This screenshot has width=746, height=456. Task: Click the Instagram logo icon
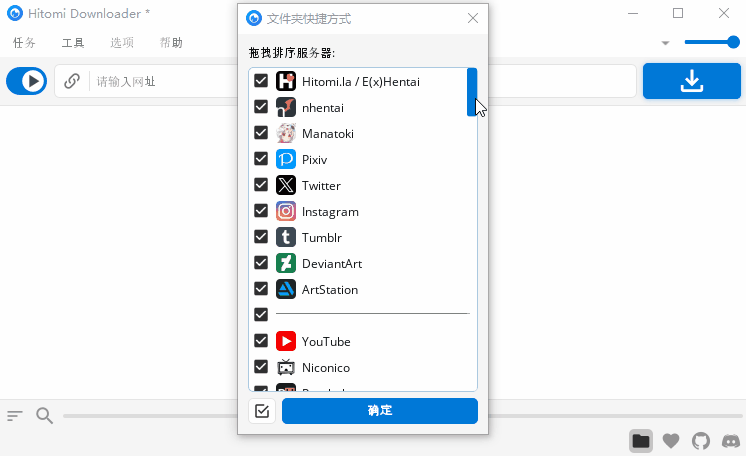(x=286, y=211)
